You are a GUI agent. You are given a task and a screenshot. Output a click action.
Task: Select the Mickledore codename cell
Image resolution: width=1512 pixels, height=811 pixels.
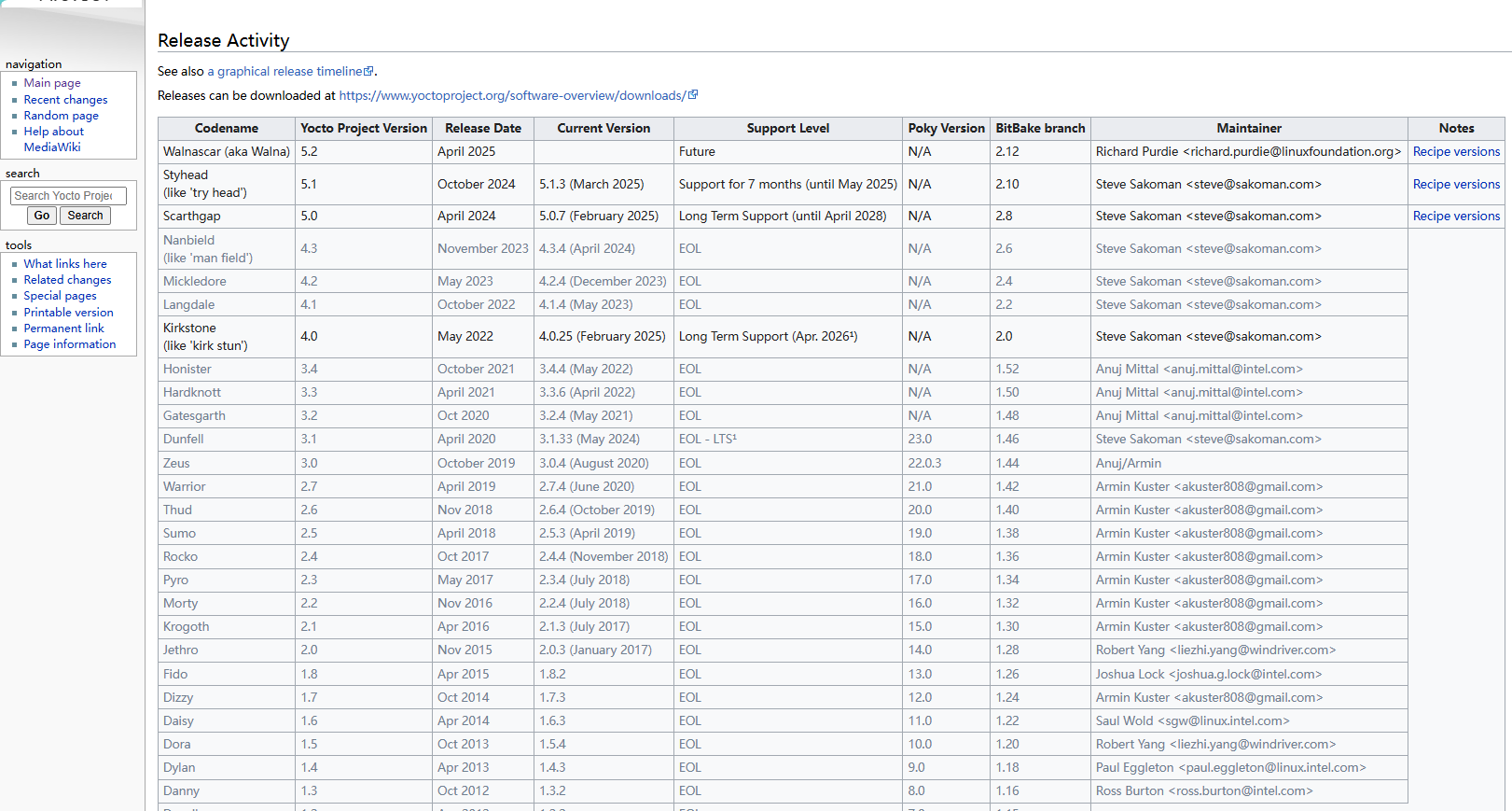227,282
